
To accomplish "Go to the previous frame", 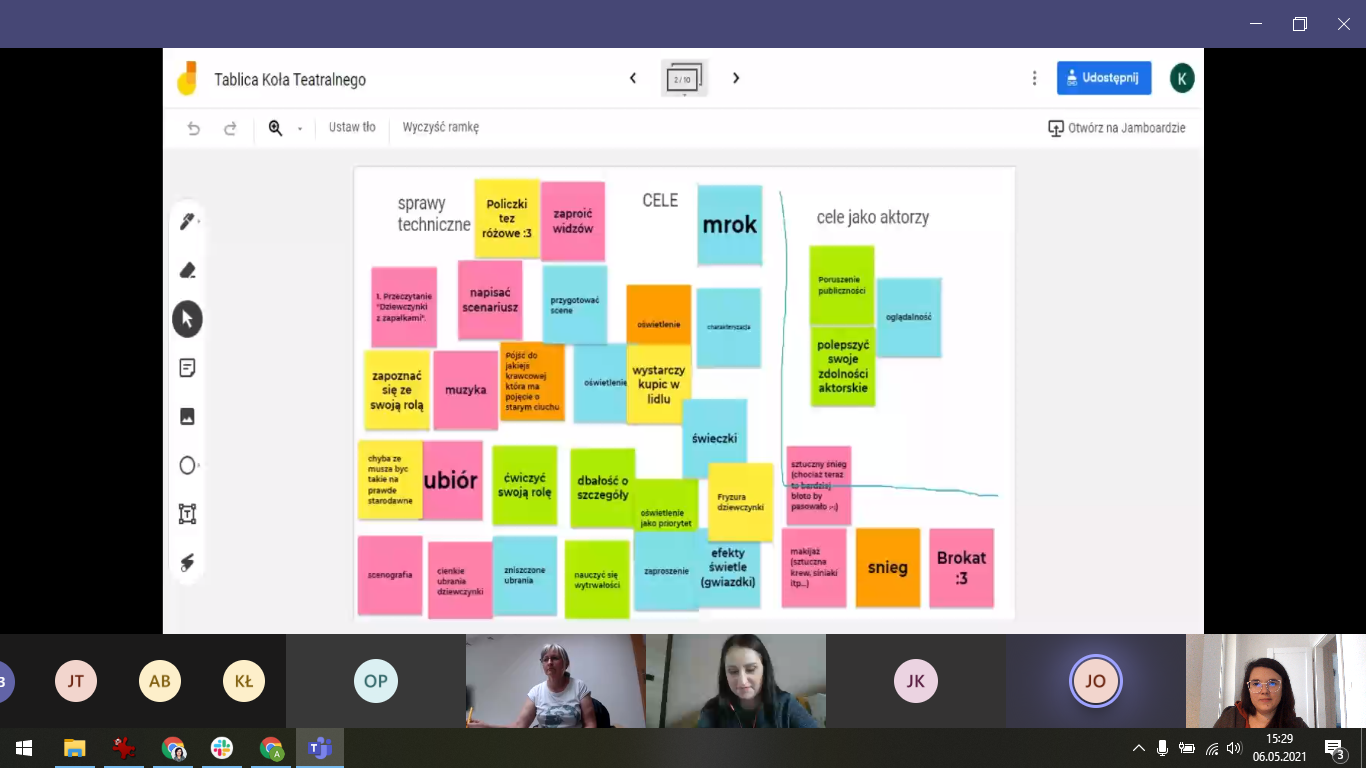I will click(633, 78).
